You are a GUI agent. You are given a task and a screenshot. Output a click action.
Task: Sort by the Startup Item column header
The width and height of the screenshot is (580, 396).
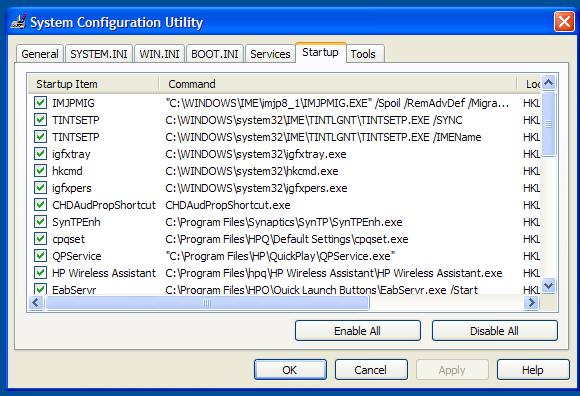click(94, 84)
